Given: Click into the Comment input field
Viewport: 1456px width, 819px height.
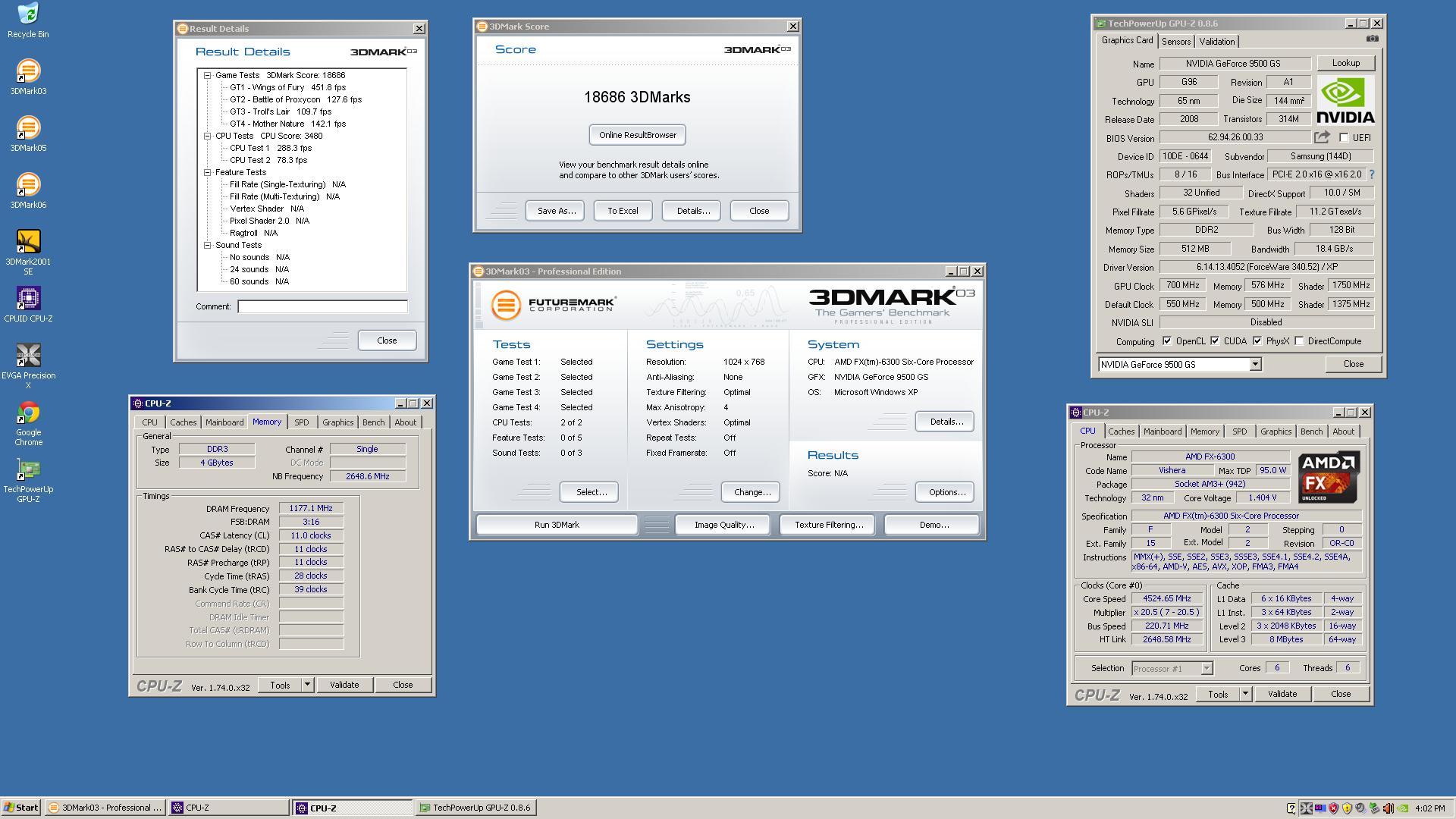Looking at the screenshot, I should pyautogui.click(x=322, y=306).
